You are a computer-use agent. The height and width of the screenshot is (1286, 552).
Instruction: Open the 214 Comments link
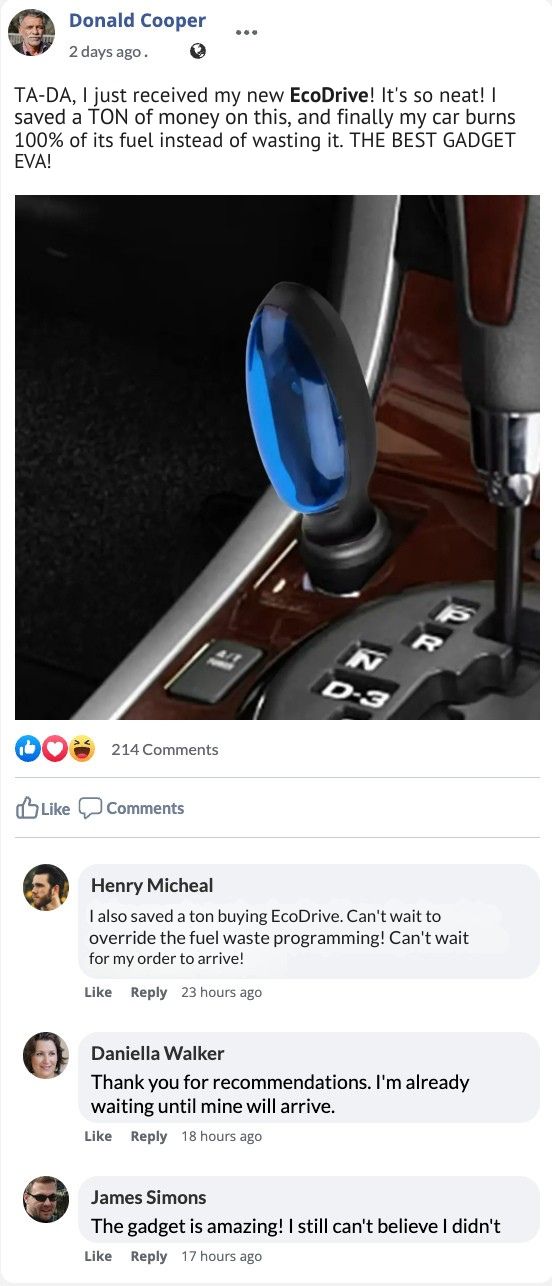(x=164, y=749)
